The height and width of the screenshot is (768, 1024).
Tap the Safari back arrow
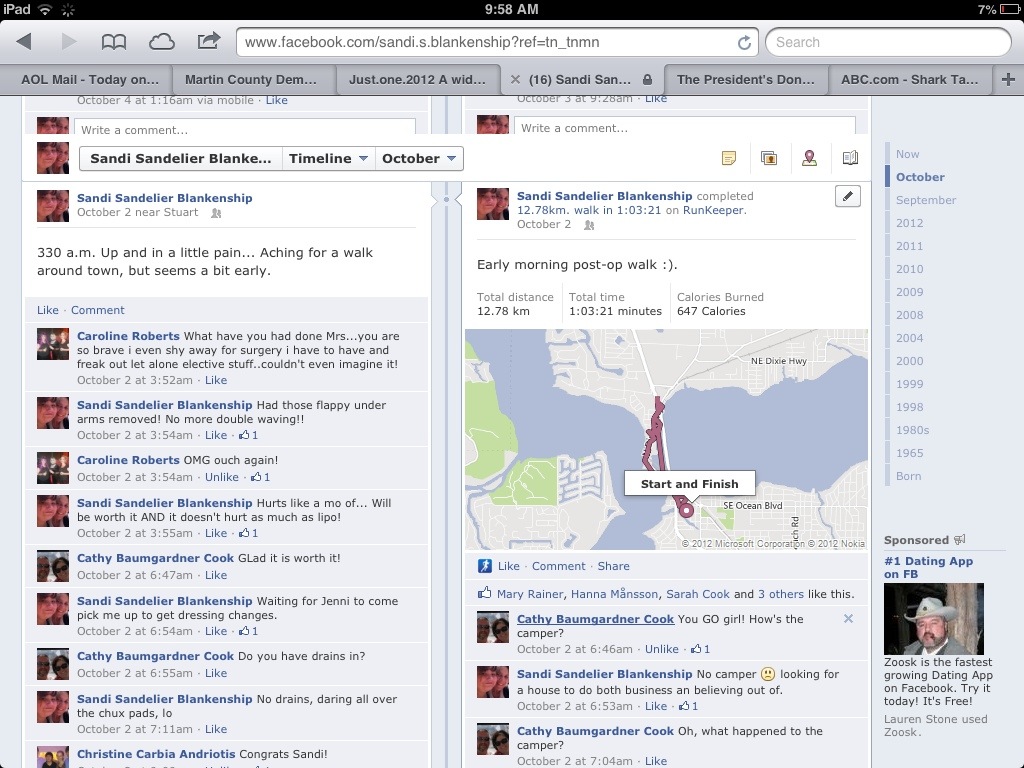tap(24, 42)
